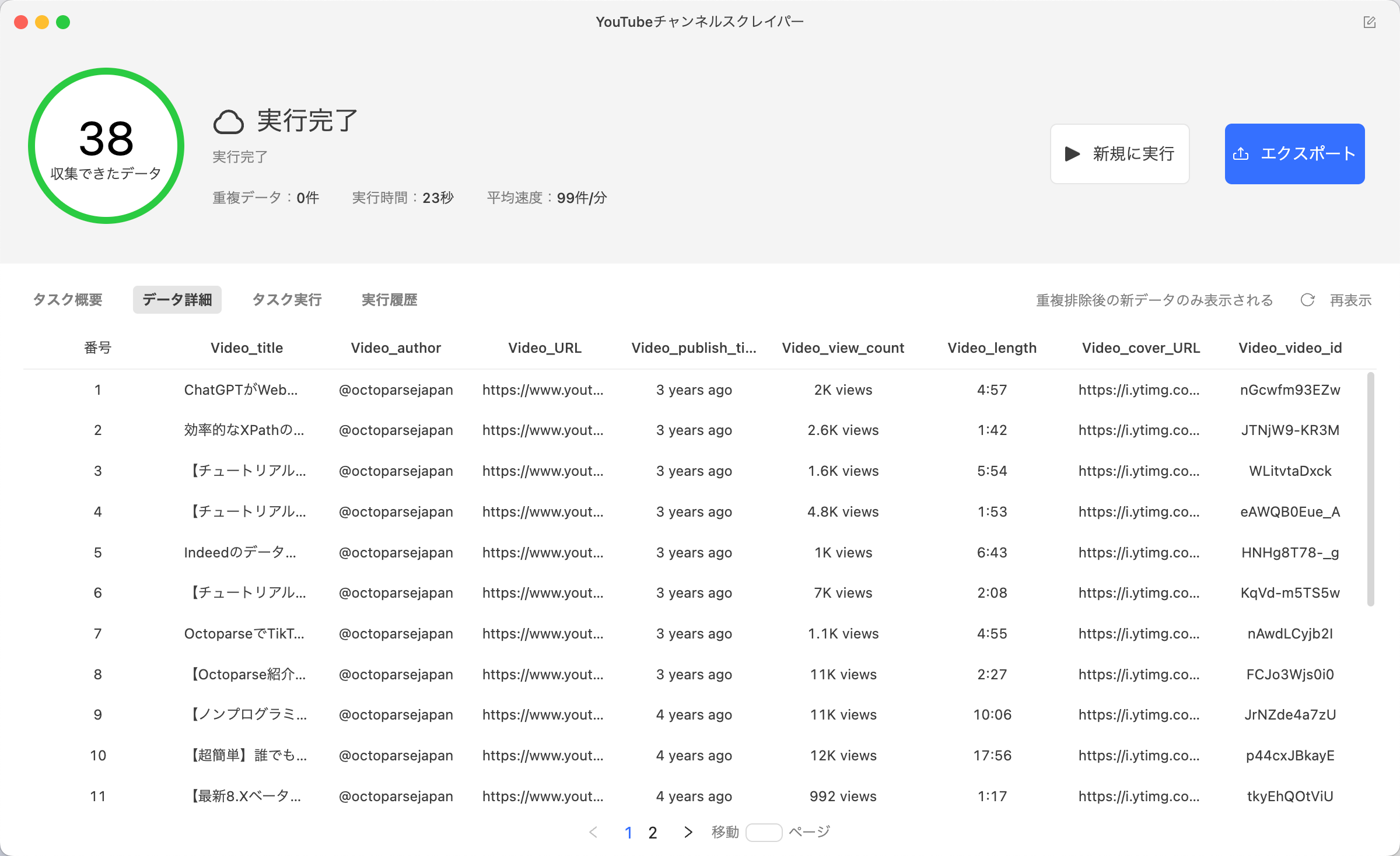Click the Video_URL column header
1400x856 pixels.
click(x=545, y=348)
